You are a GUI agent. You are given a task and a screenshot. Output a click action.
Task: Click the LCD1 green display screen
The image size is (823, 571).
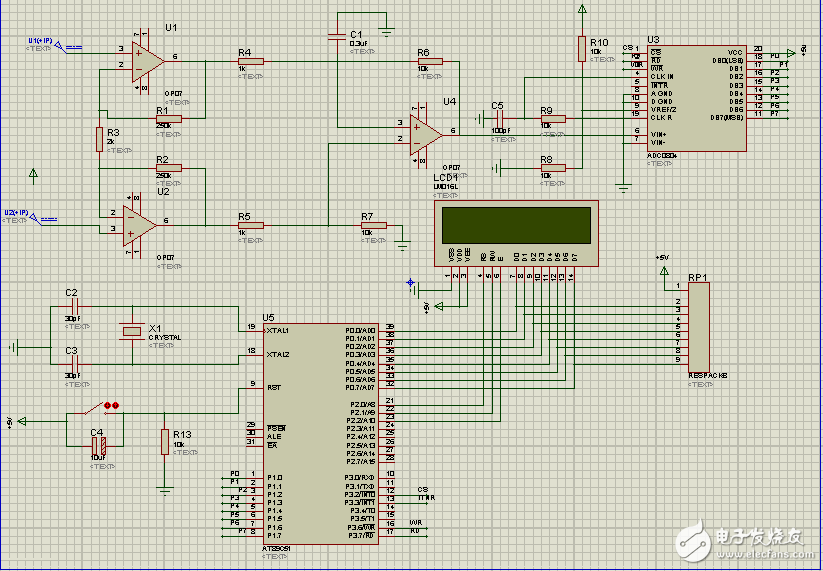514,223
